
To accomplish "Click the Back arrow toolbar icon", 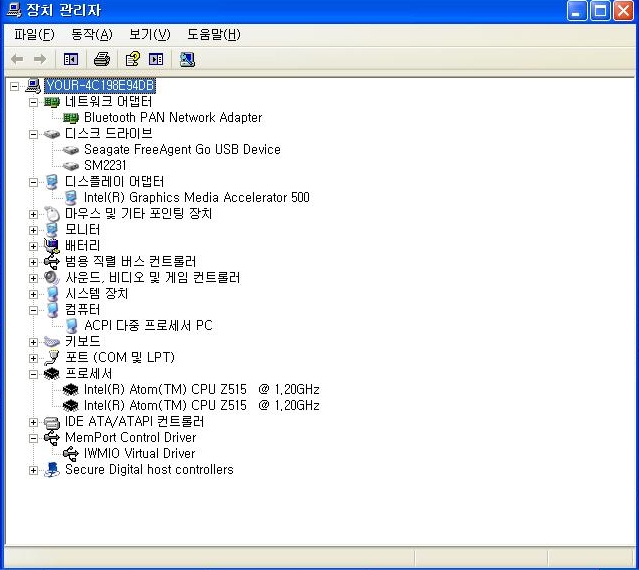I will pos(17,59).
